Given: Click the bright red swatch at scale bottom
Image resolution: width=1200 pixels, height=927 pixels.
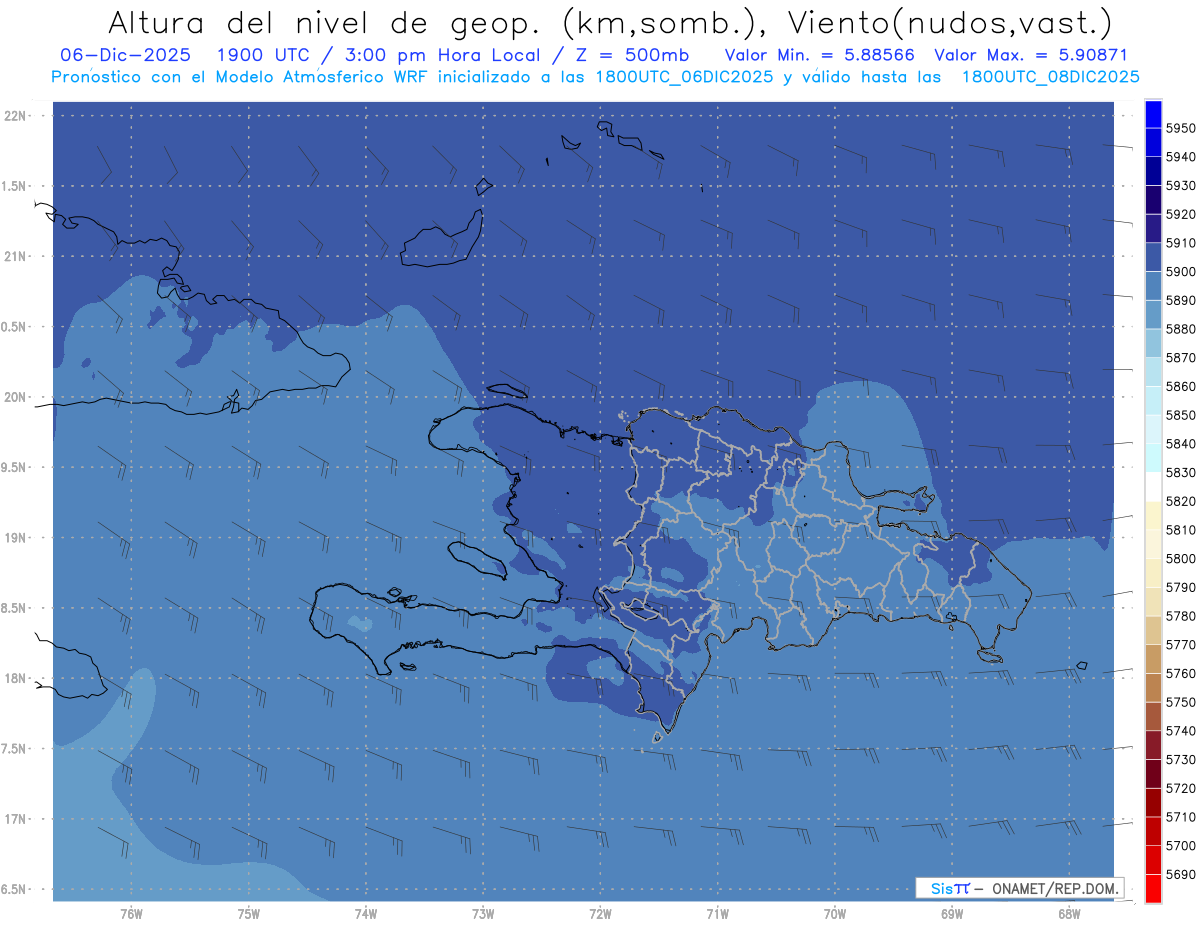Looking at the screenshot, I should pos(1153,888).
